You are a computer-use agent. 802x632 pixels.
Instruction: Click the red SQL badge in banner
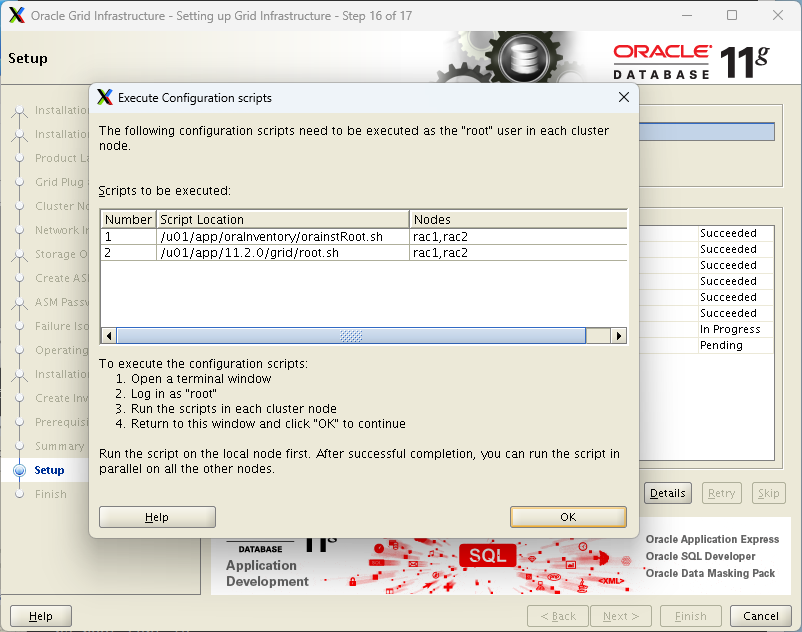487,555
